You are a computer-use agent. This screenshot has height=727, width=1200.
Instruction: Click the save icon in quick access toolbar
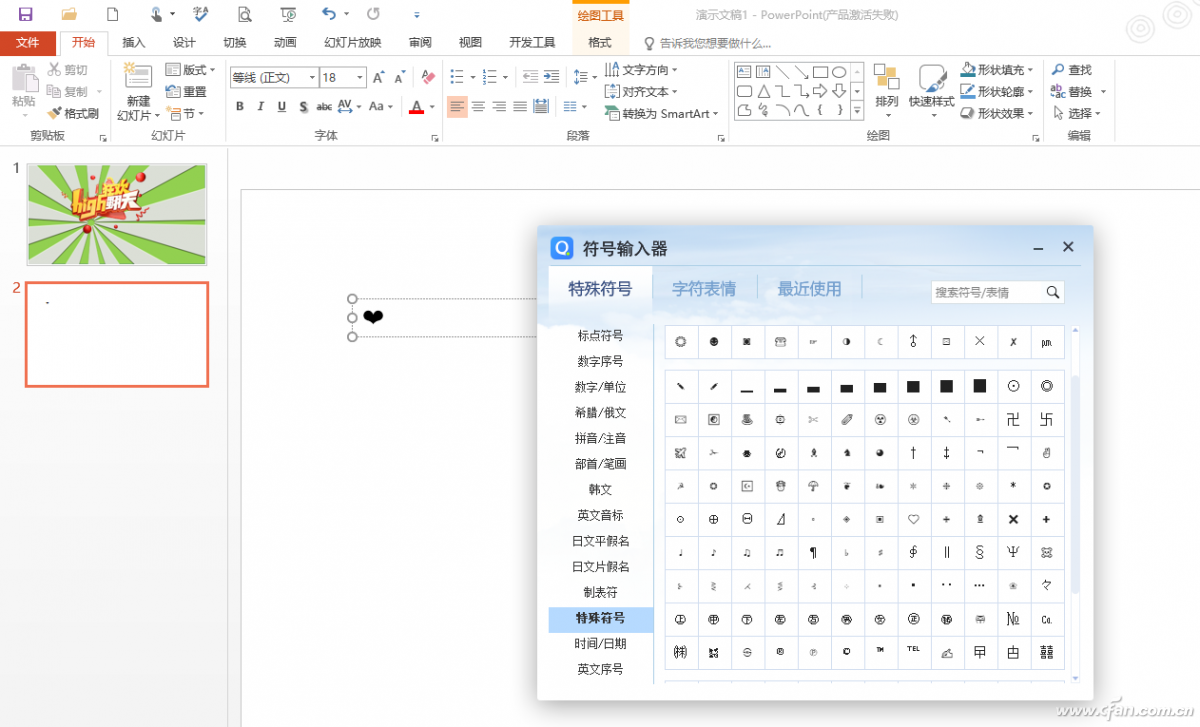click(x=25, y=14)
